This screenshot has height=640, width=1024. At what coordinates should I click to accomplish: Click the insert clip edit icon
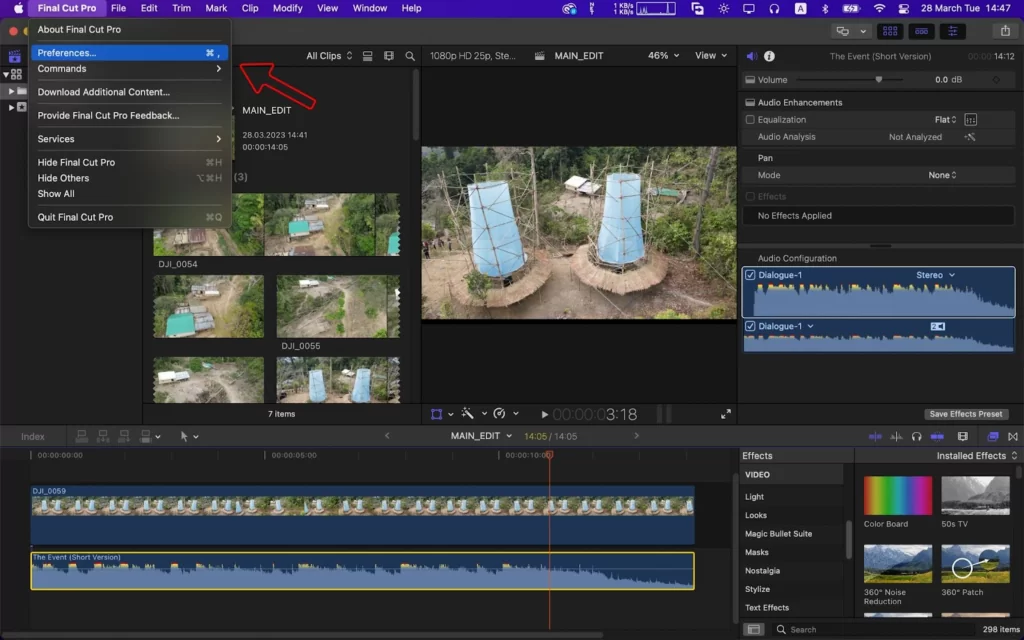click(103, 436)
